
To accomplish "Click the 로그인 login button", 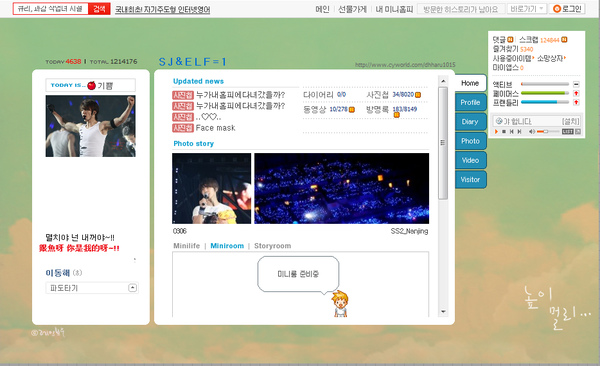I will click(x=568, y=9).
